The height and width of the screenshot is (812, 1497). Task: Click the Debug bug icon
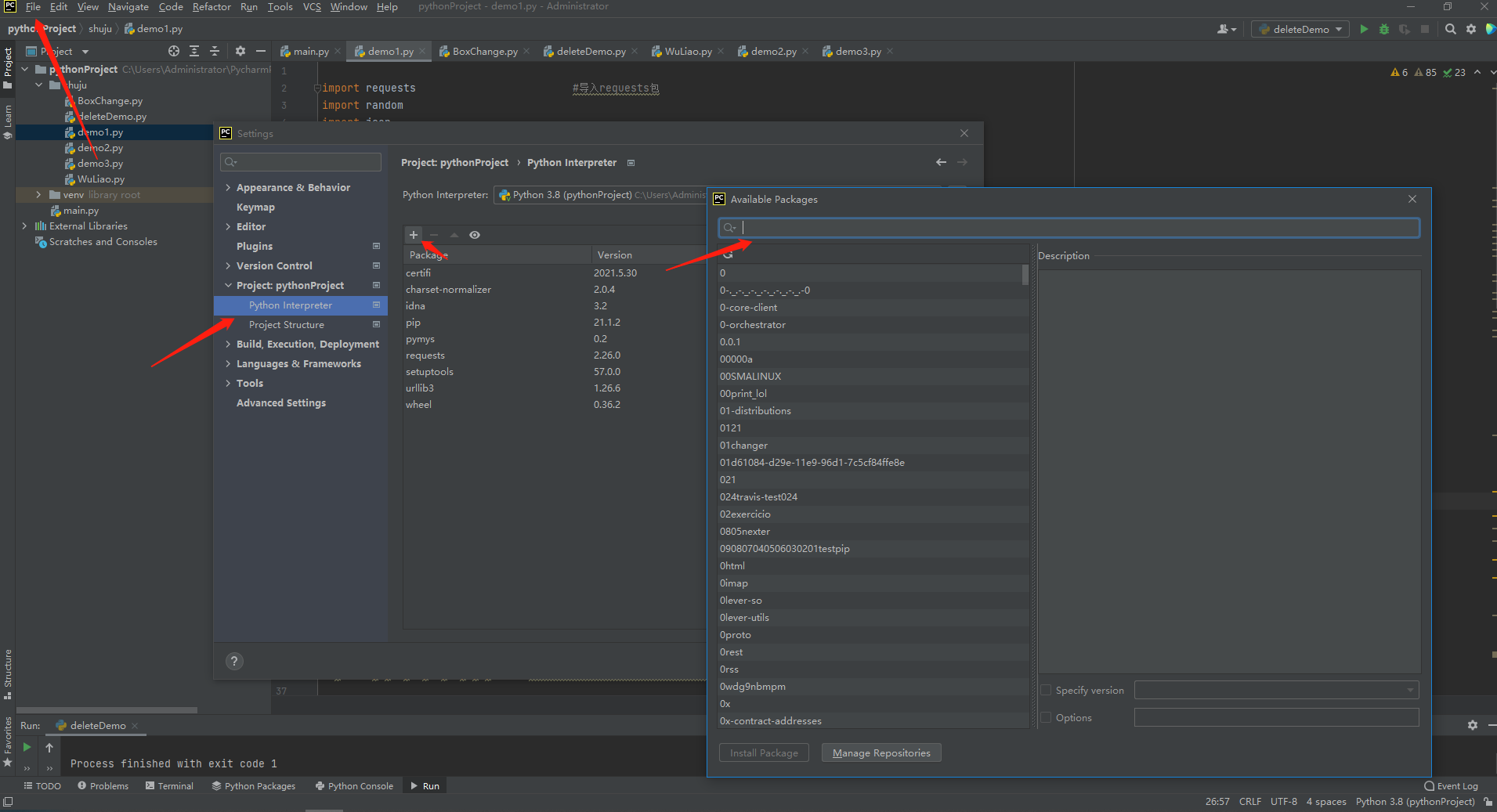(1384, 29)
